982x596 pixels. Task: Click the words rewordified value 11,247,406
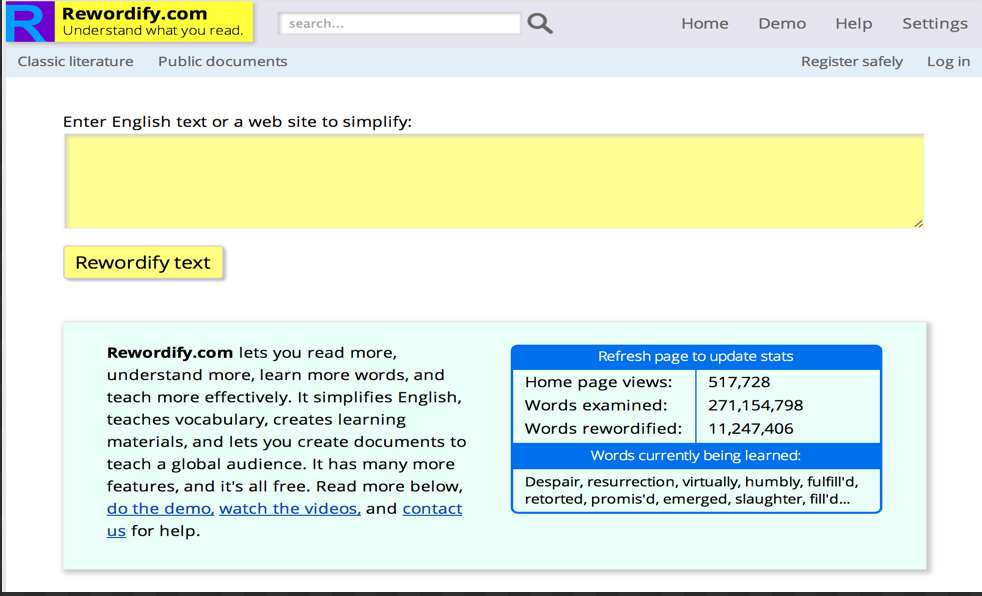pos(750,428)
